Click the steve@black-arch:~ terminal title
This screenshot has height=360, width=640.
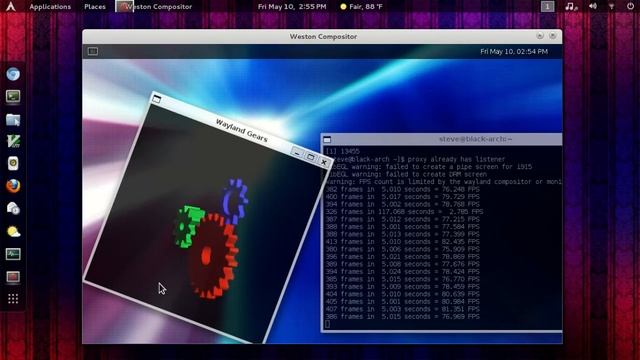point(475,139)
